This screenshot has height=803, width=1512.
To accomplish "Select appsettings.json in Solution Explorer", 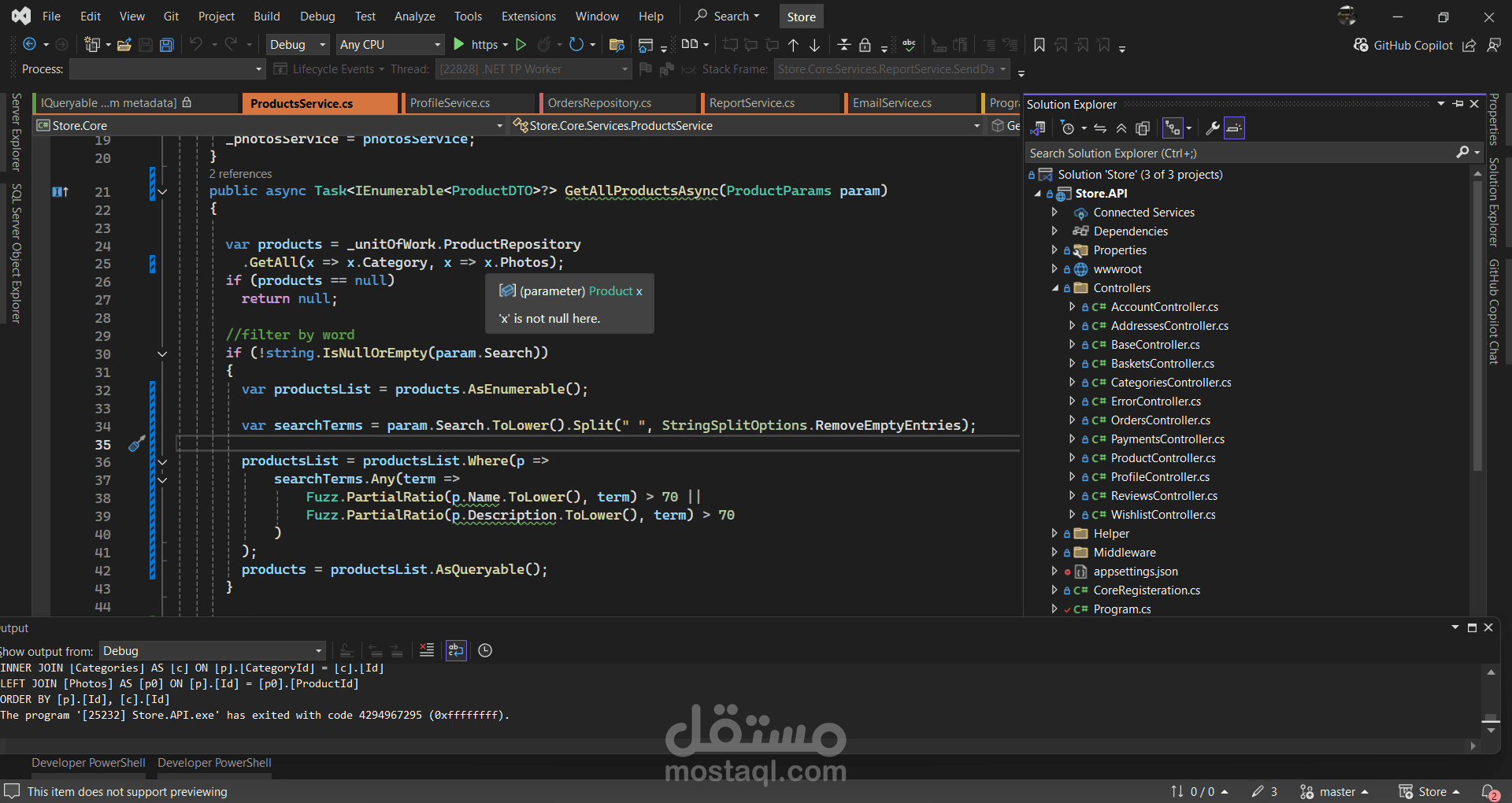I will [1135, 572].
